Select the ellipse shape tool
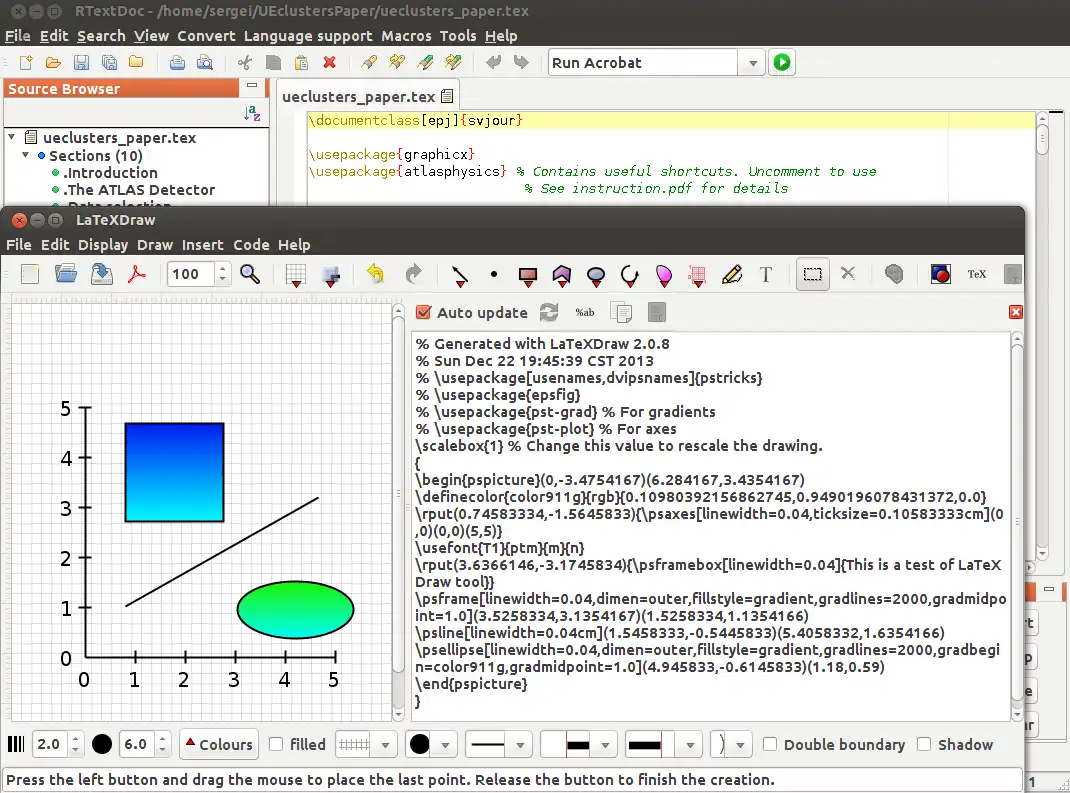The height and width of the screenshot is (793, 1070). (x=596, y=274)
